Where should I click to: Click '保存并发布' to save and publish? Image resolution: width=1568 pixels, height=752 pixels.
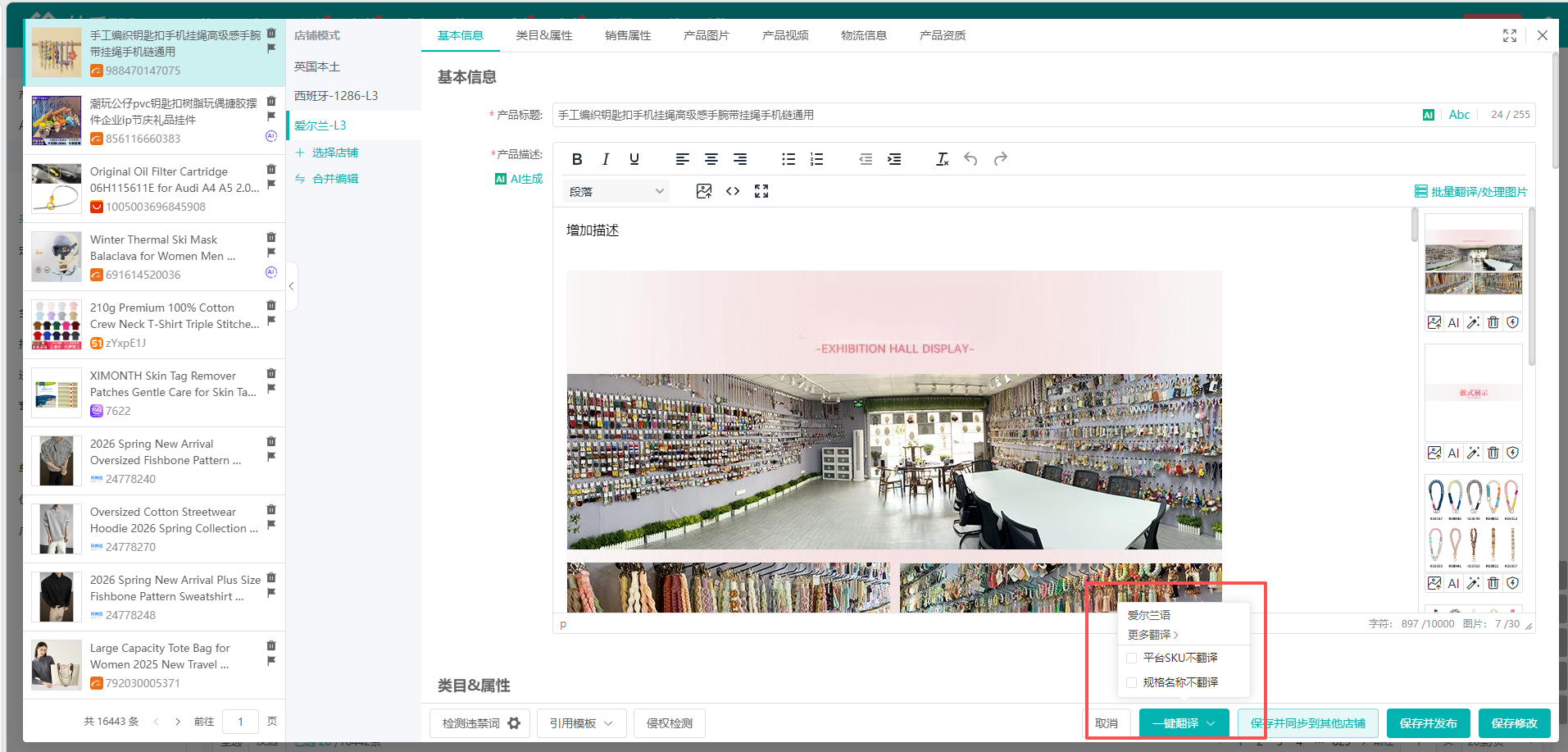click(1428, 723)
